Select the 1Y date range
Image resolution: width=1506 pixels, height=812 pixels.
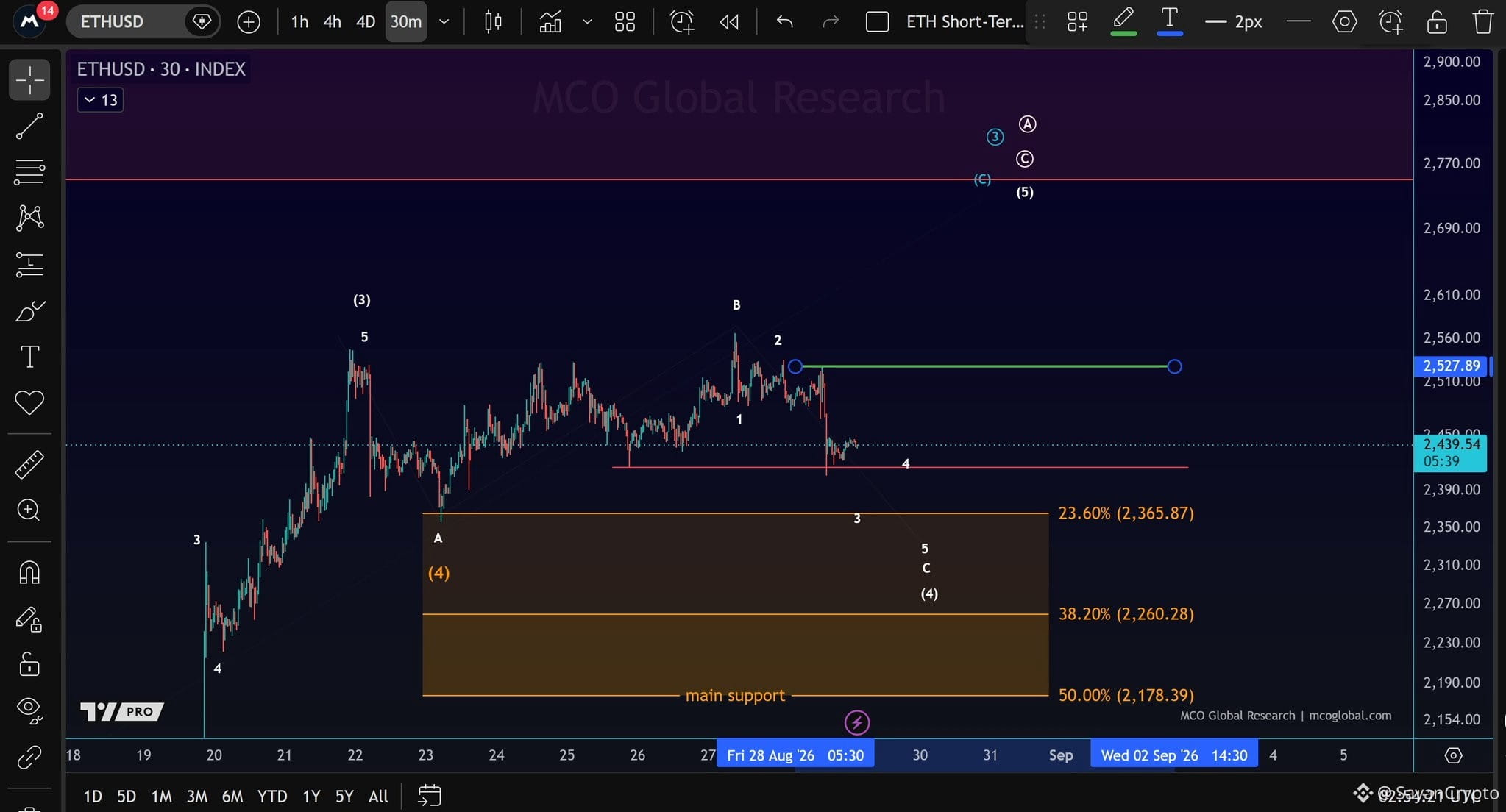point(311,796)
